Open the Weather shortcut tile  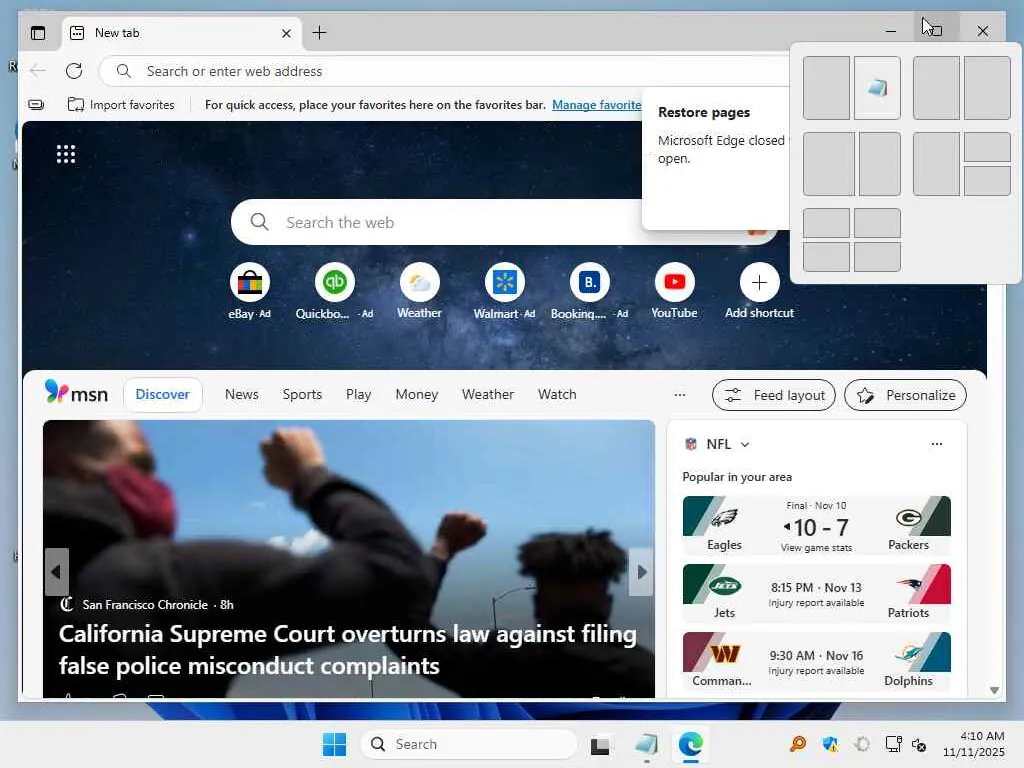coord(419,291)
